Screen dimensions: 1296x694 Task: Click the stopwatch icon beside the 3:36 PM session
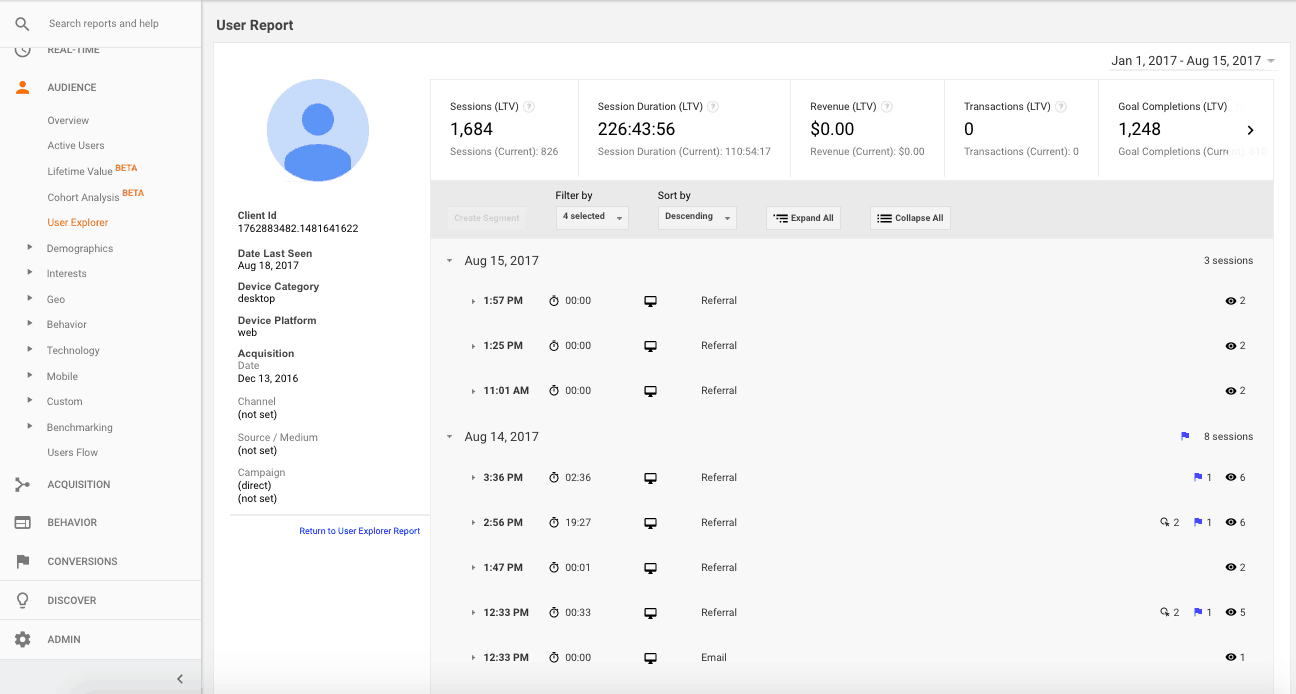[x=554, y=477]
